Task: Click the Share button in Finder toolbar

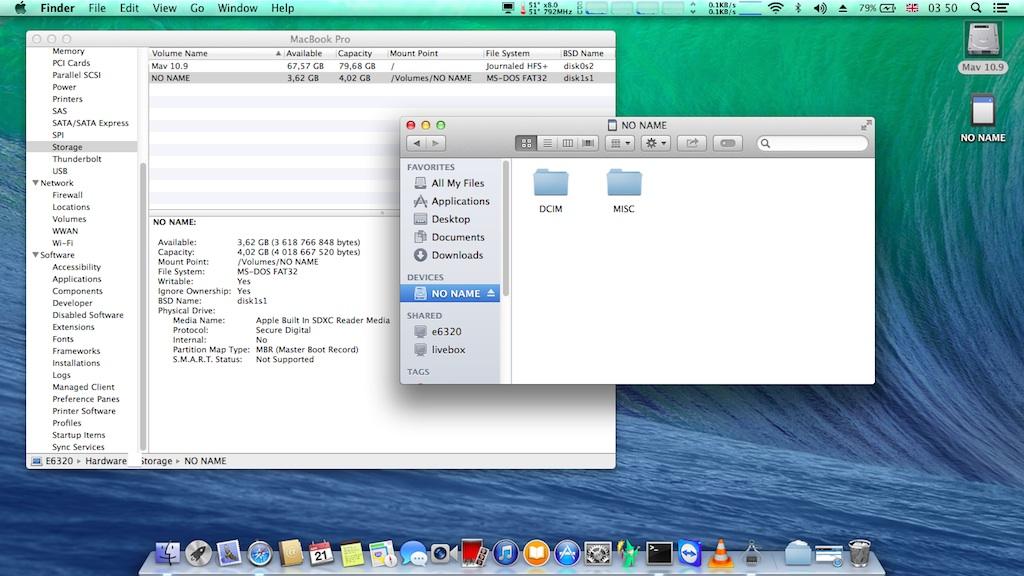Action: click(x=689, y=143)
